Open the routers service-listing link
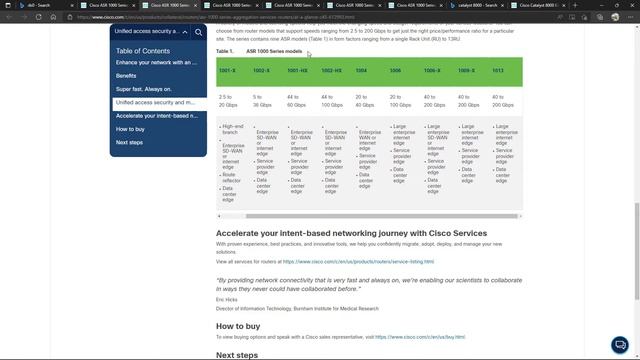 [x=358, y=262]
